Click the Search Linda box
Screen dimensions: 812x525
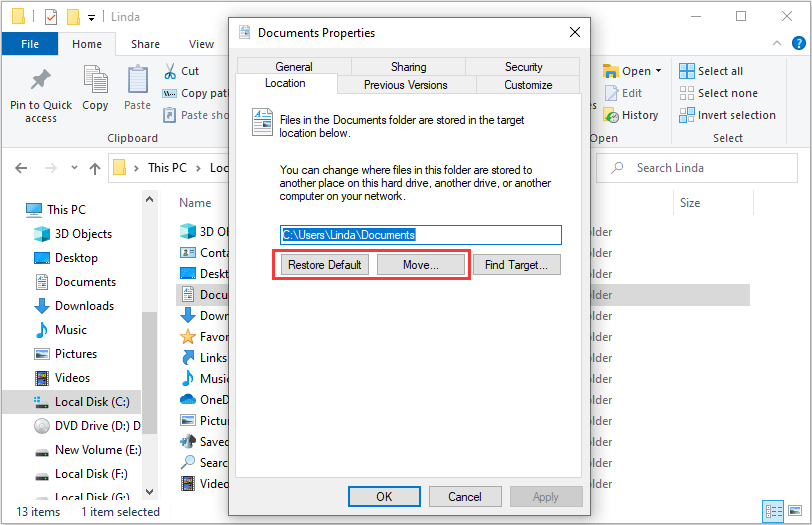(697, 168)
